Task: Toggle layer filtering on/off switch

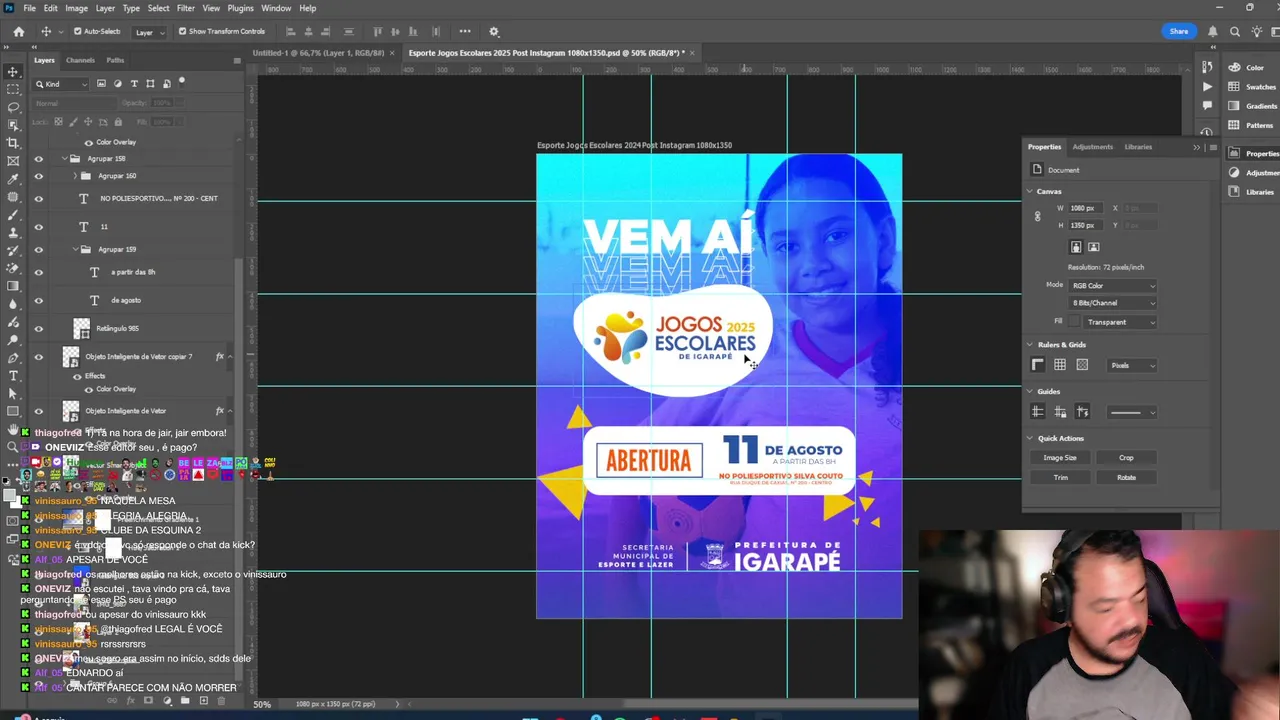Action: tap(182, 82)
